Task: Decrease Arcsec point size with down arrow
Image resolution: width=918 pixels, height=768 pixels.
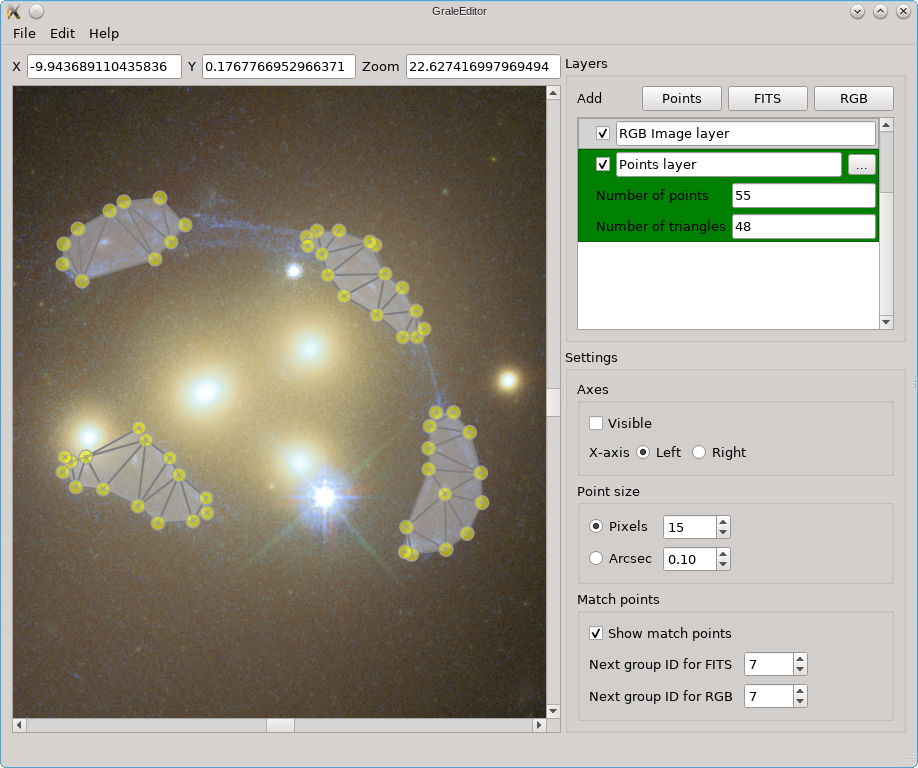Action: click(x=723, y=564)
